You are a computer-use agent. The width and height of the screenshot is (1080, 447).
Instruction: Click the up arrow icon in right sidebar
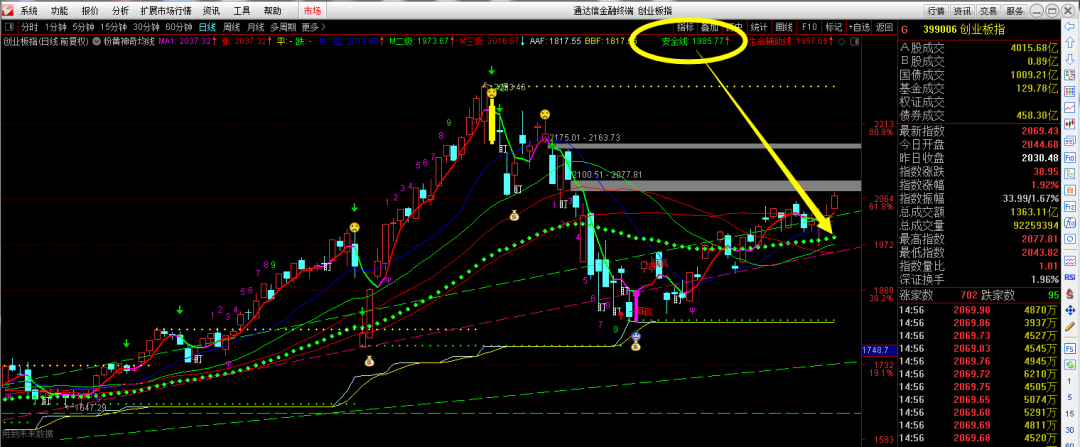(1070, 43)
